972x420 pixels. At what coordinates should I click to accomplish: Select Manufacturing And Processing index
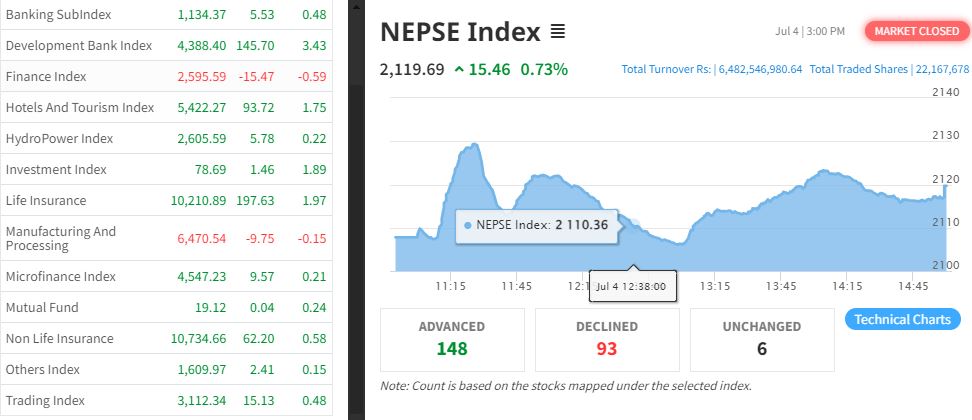pyautogui.click(x=61, y=238)
